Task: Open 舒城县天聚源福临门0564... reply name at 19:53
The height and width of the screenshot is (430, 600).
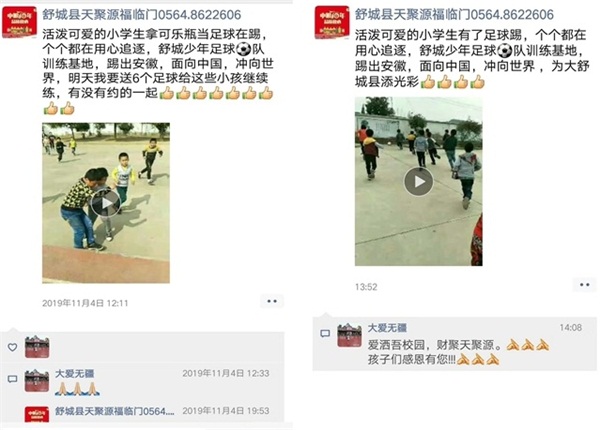Action: click(x=114, y=411)
